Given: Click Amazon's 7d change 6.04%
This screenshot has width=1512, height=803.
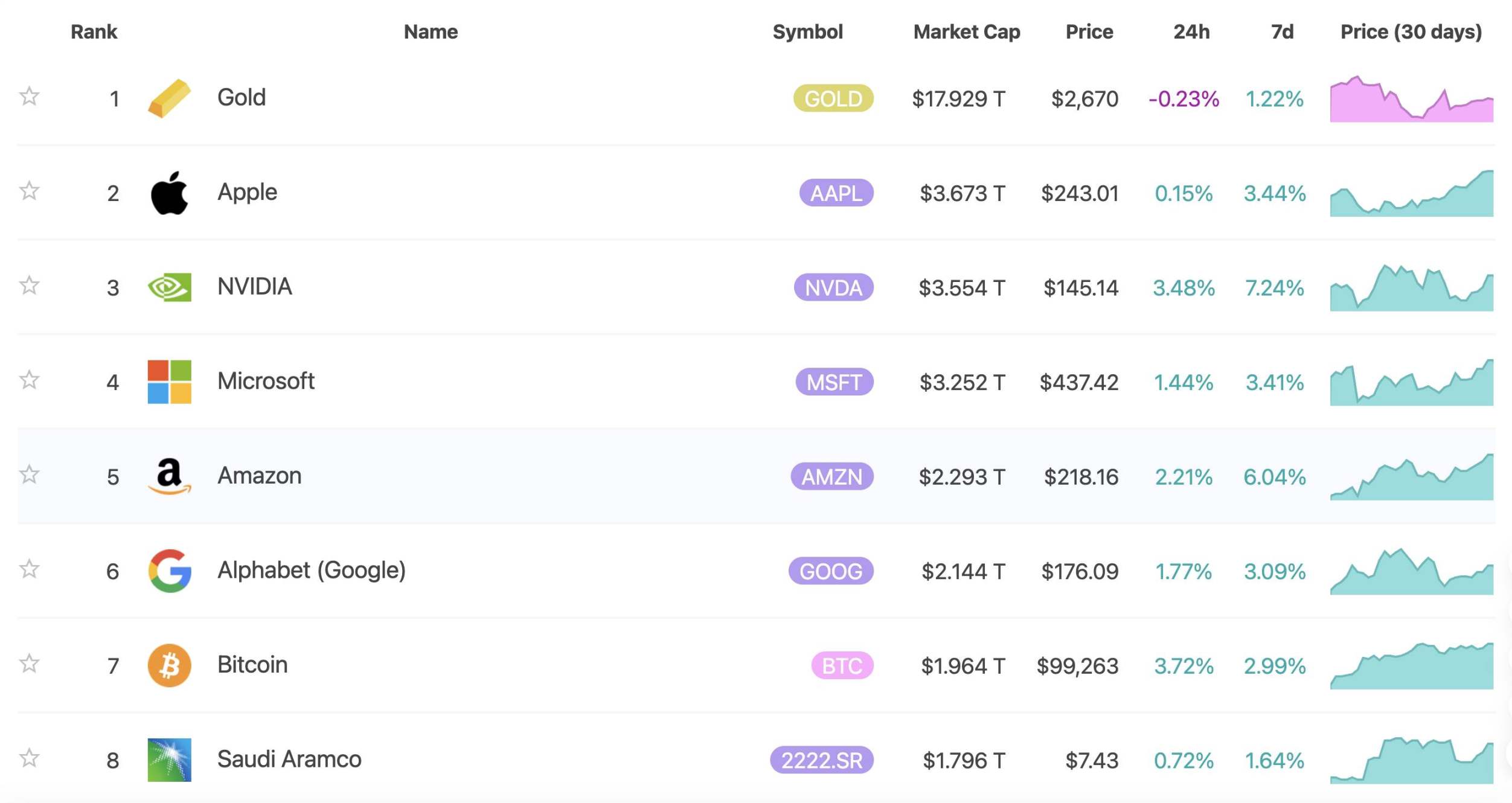Looking at the screenshot, I should click(1275, 477).
